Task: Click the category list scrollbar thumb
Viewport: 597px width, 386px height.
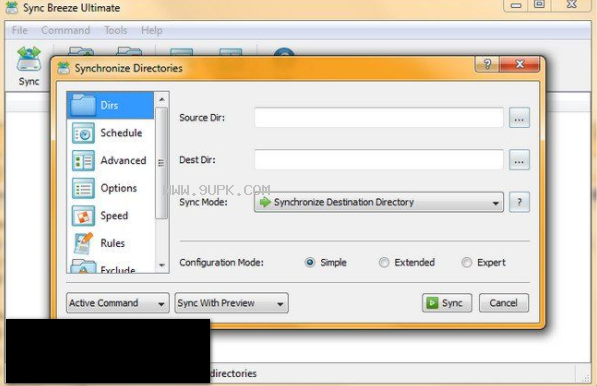Action: click(162, 163)
